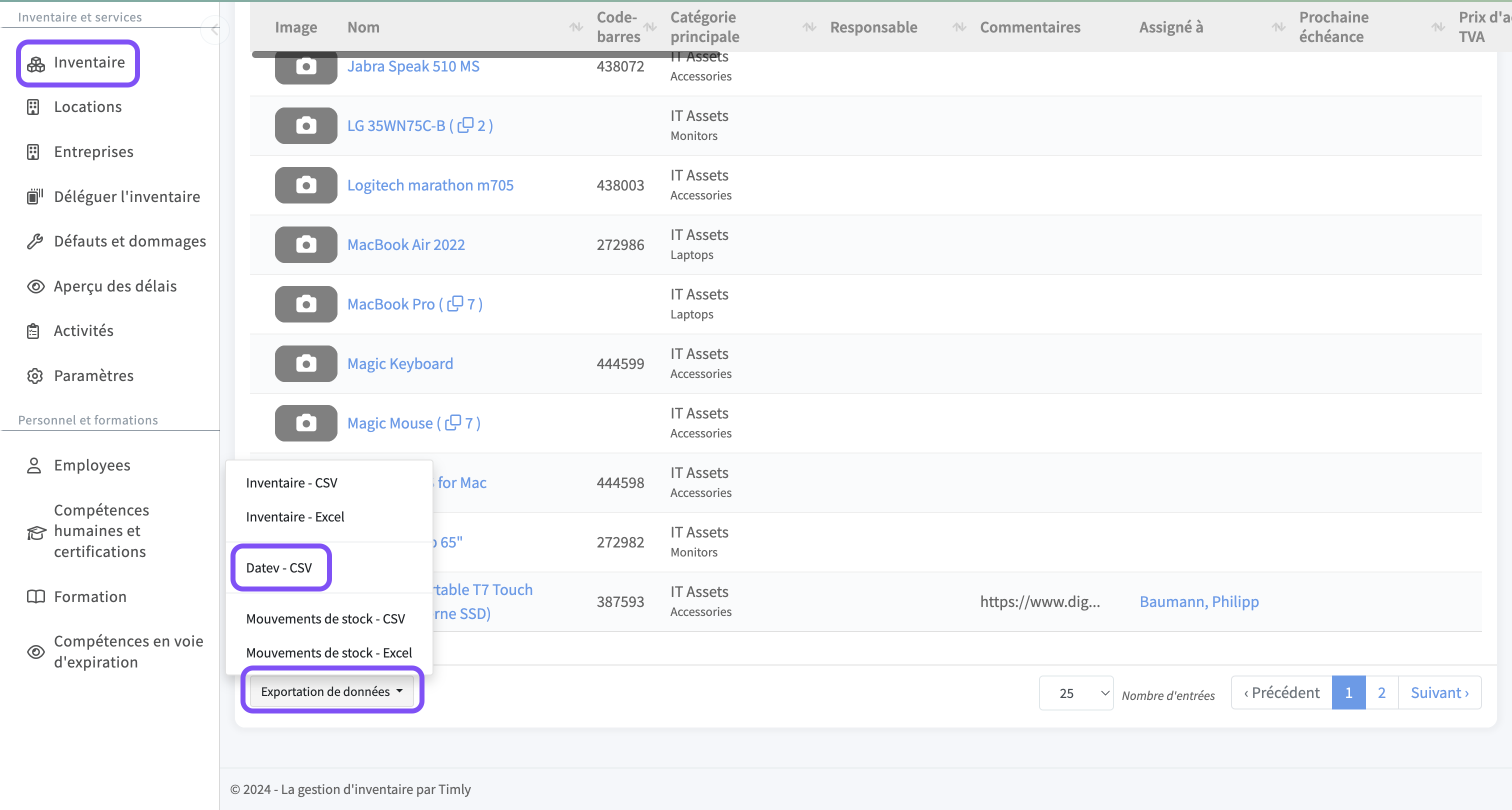Click the Aperçu des délais eye icon

[36, 286]
